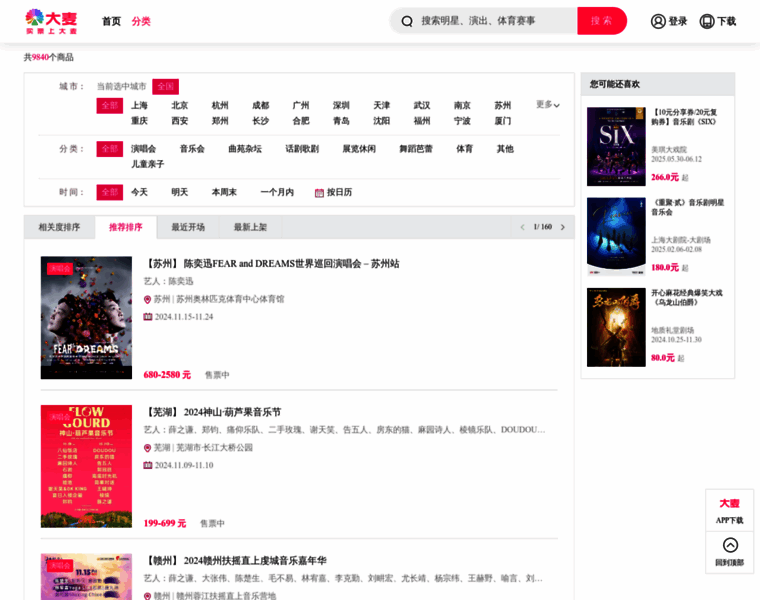Viewport: 760px width, 600px height.
Task: Open 乌龙山伯爵 recommendation poster
Action: (x=616, y=327)
